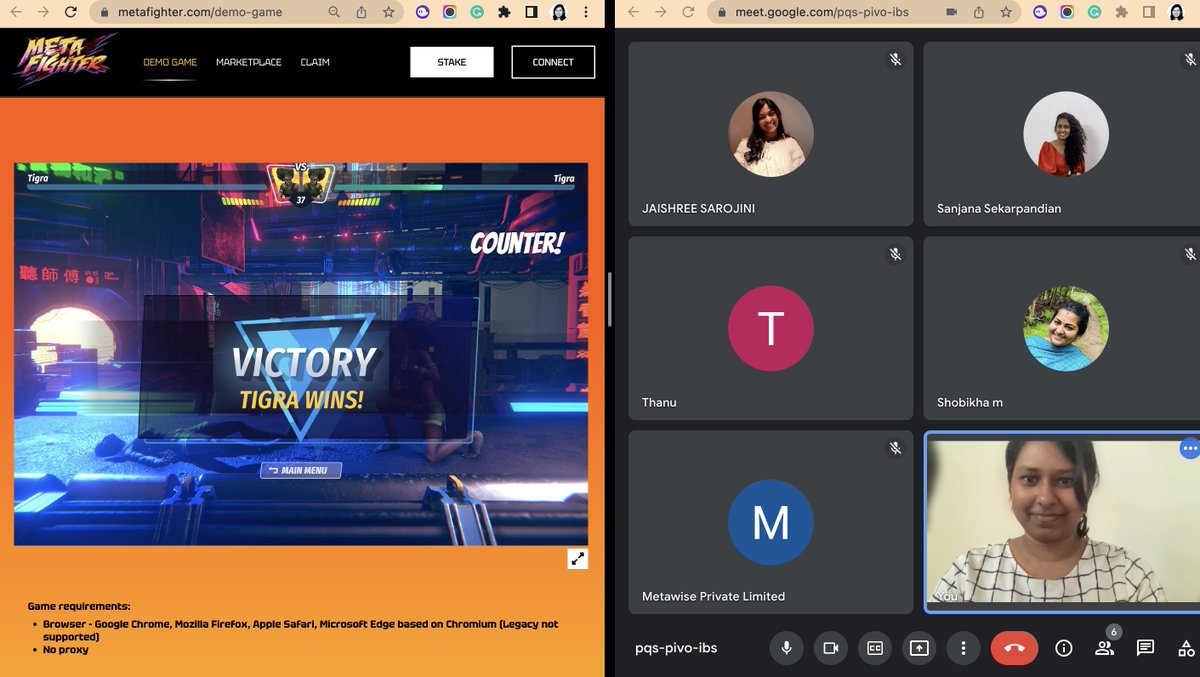Bookmark the metafighter demo-game page
This screenshot has width=1200, height=677.
(388, 12)
